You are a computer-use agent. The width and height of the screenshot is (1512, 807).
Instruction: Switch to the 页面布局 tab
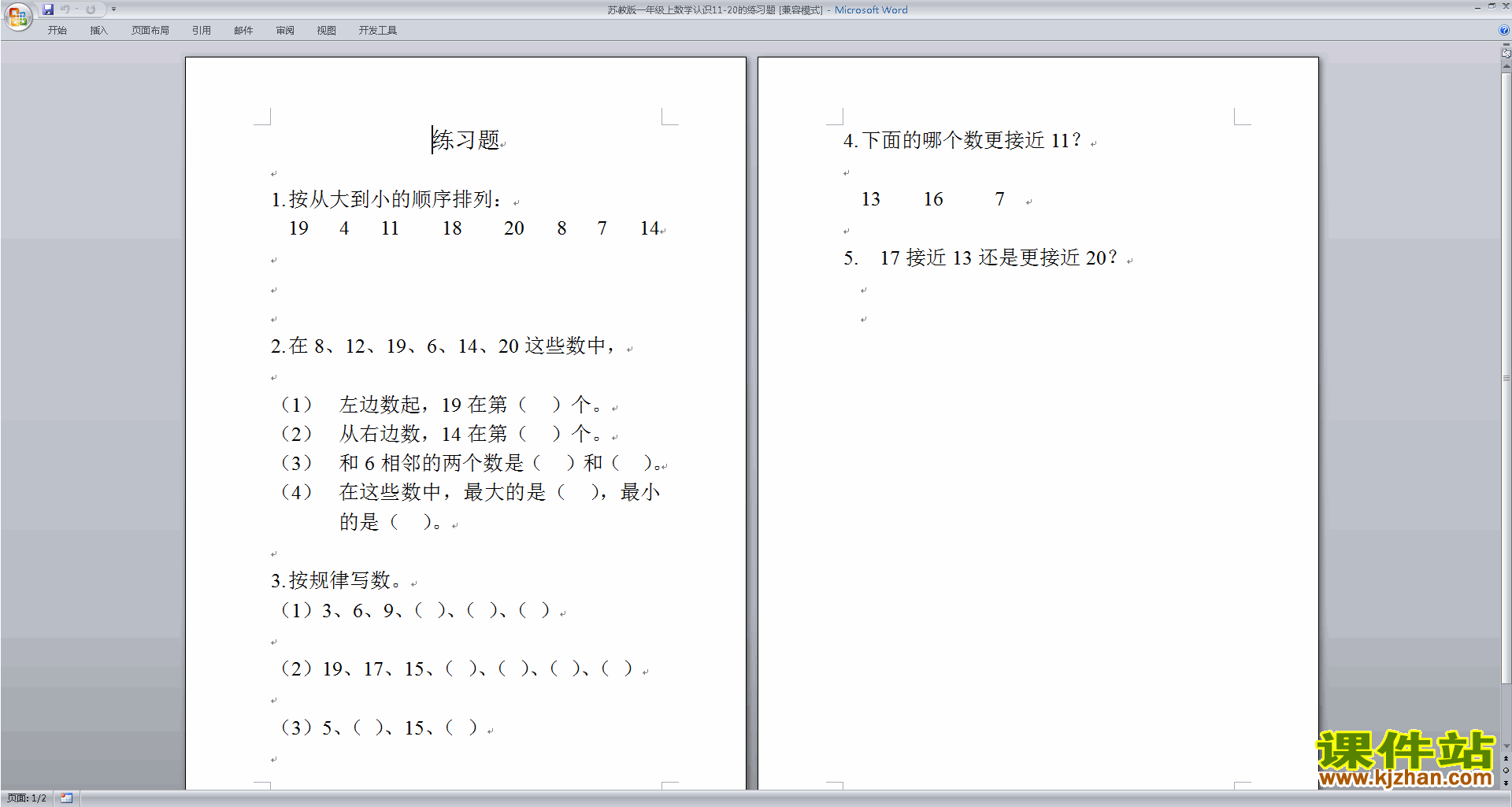click(x=150, y=31)
